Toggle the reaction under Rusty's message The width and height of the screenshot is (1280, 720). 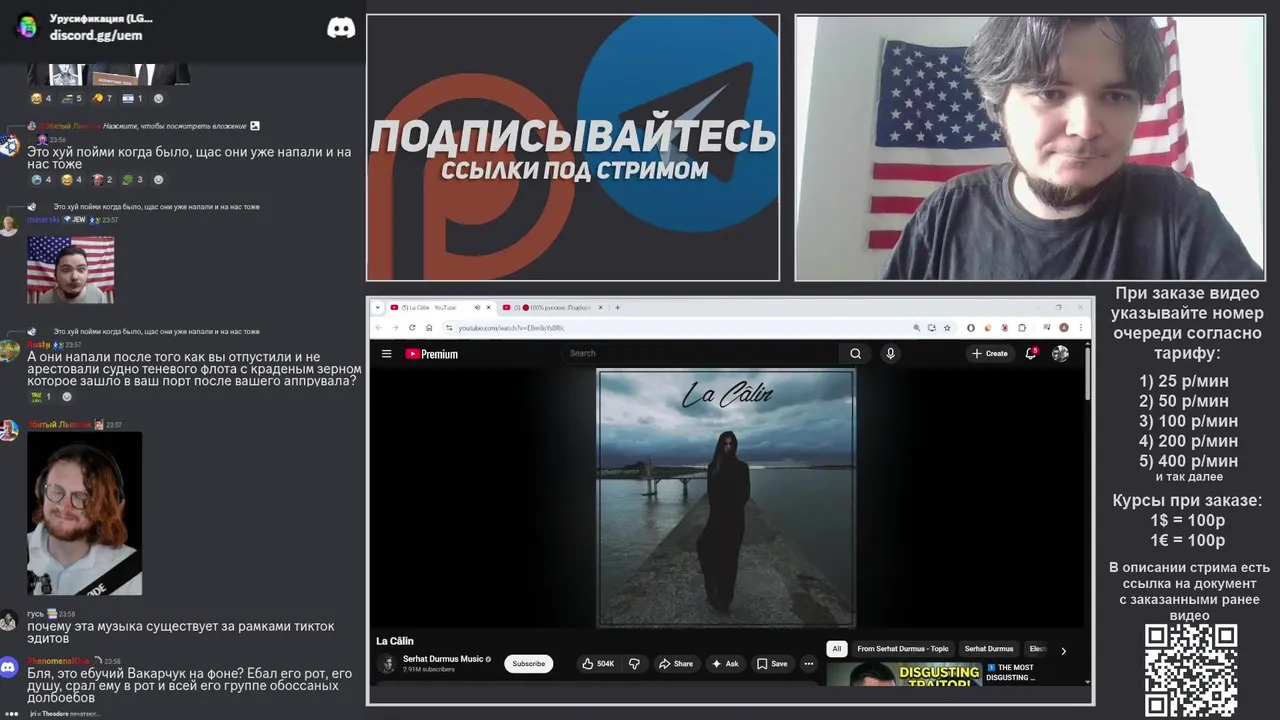coord(40,396)
